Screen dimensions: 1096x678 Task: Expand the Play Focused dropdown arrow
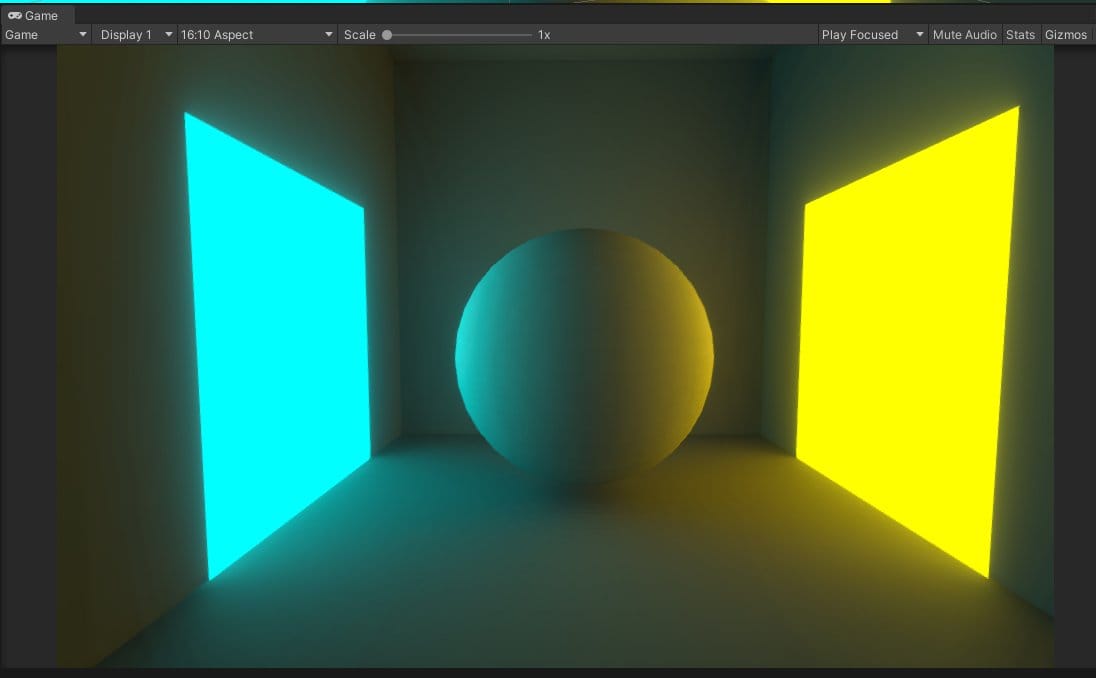point(919,34)
